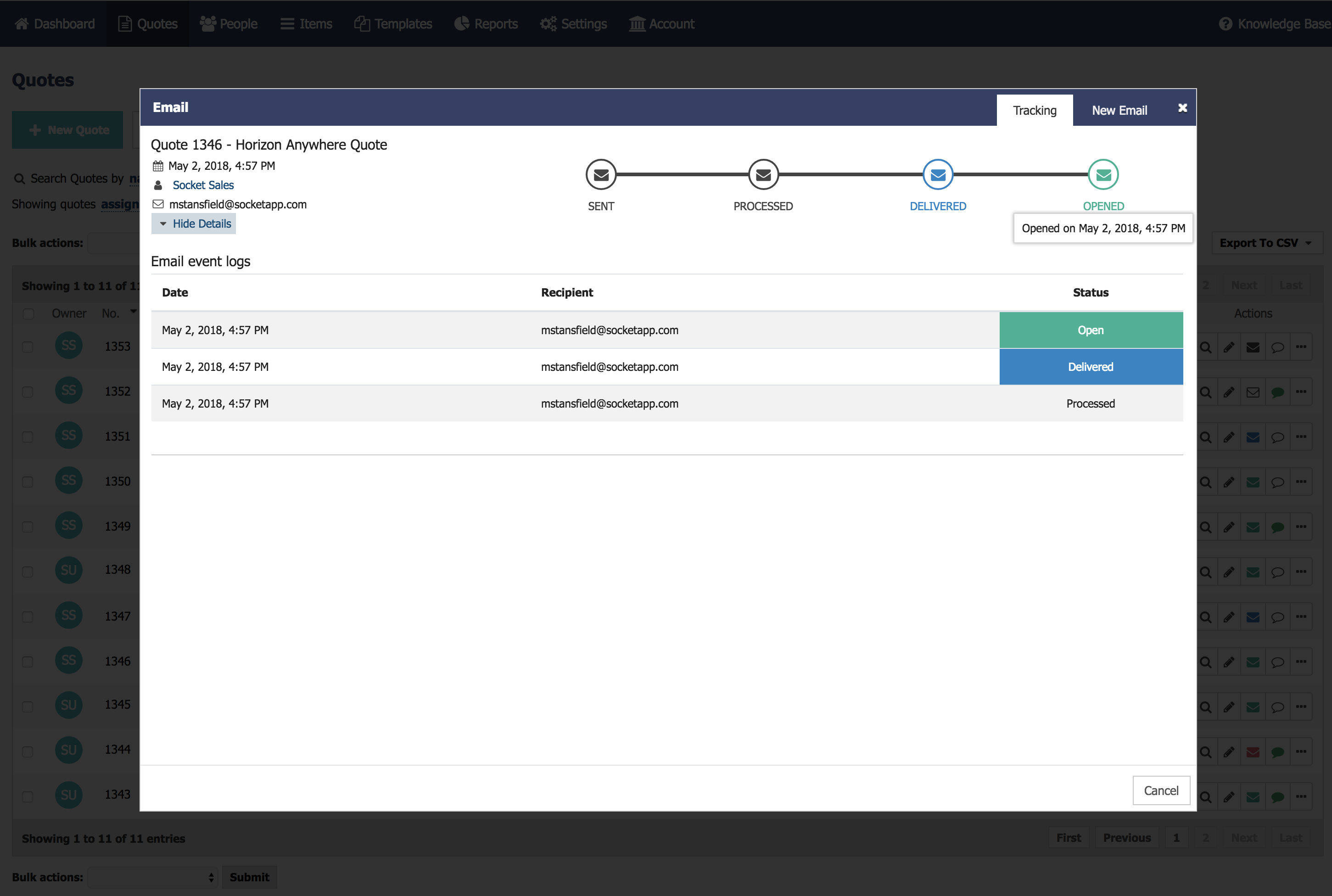The height and width of the screenshot is (896, 1332).
Task: Check the box for quote 1348
Action: click(x=28, y=572)
